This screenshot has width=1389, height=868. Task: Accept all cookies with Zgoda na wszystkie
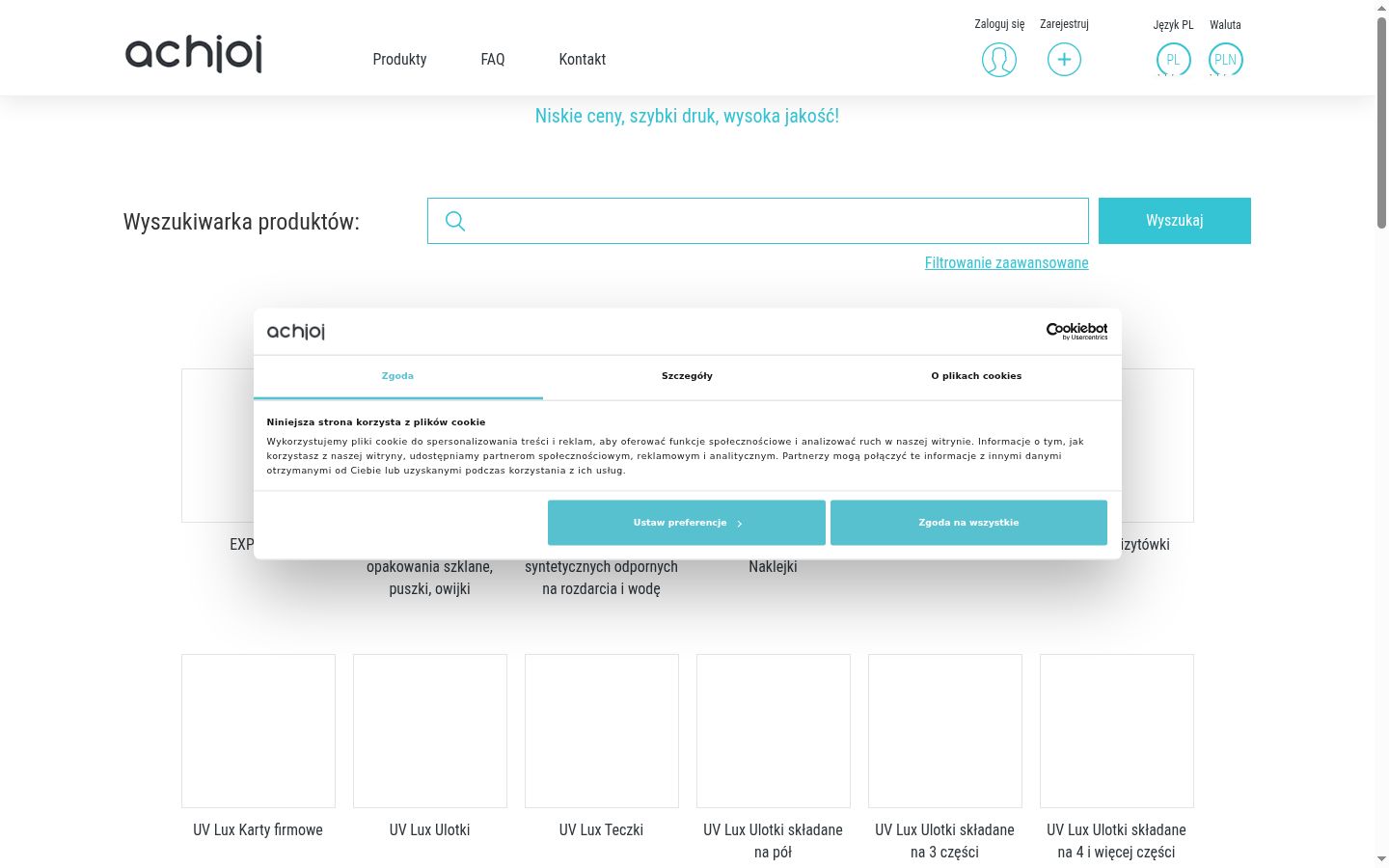click(968, 523)
